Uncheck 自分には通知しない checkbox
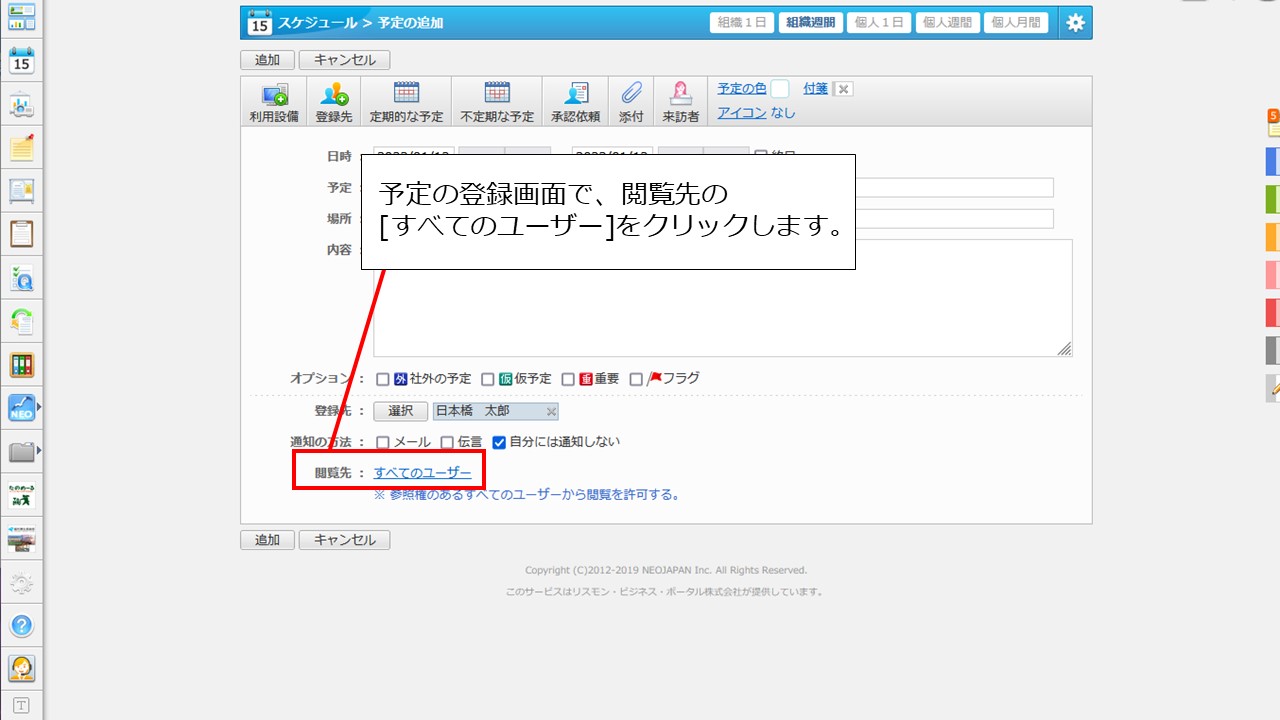Screen dimensions: 1280x720 (x=499, y=443)
